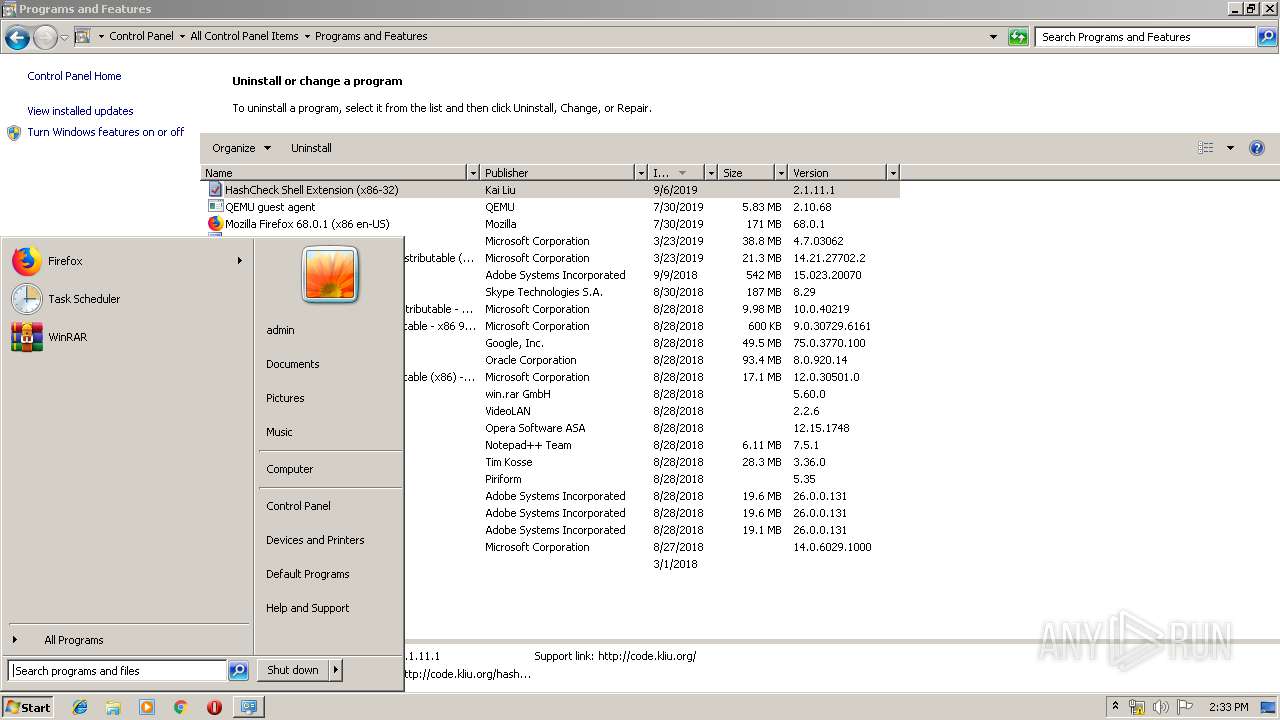Click the Start button

[28, 707]
